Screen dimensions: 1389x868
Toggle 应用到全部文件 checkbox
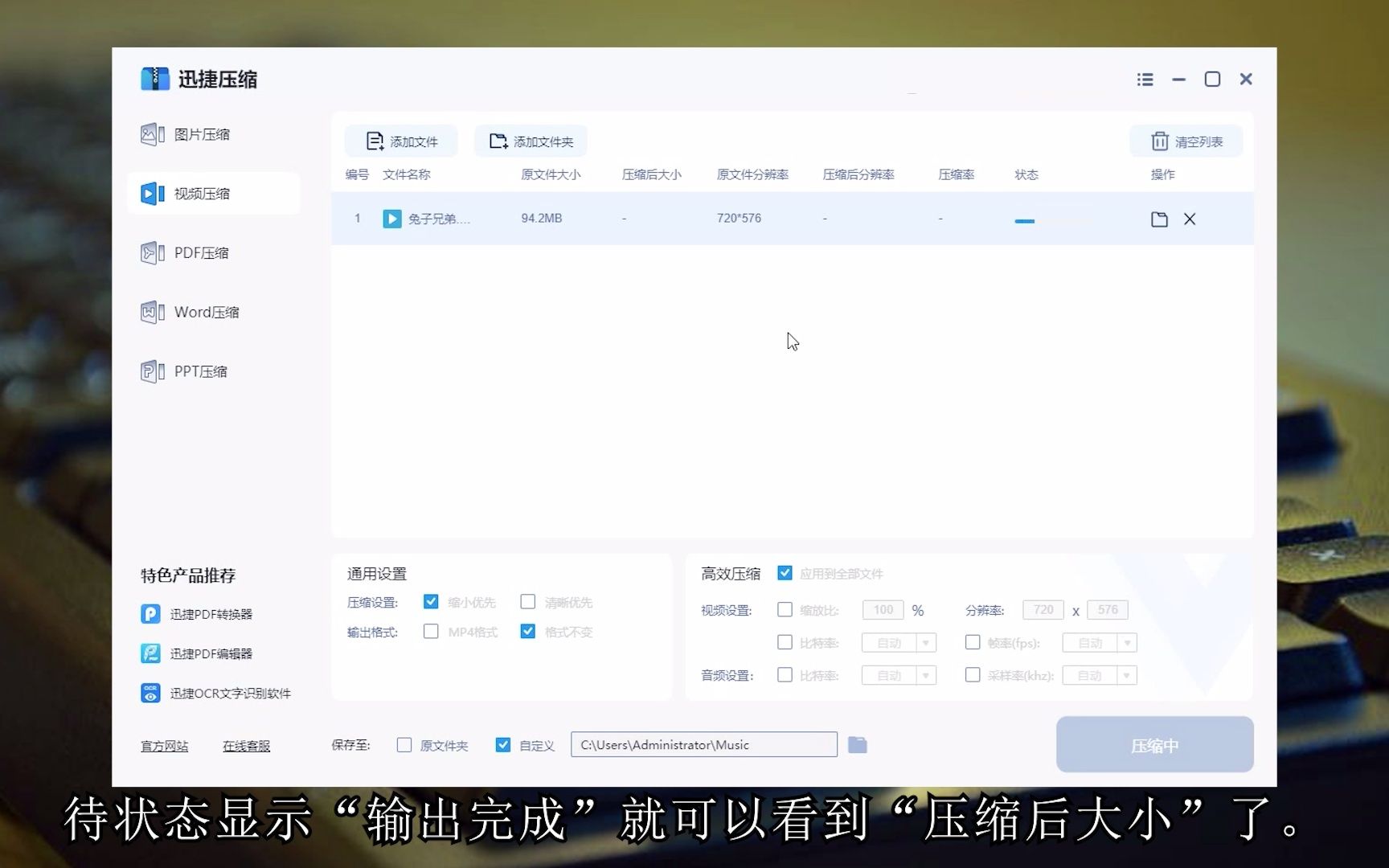[785, 573]
